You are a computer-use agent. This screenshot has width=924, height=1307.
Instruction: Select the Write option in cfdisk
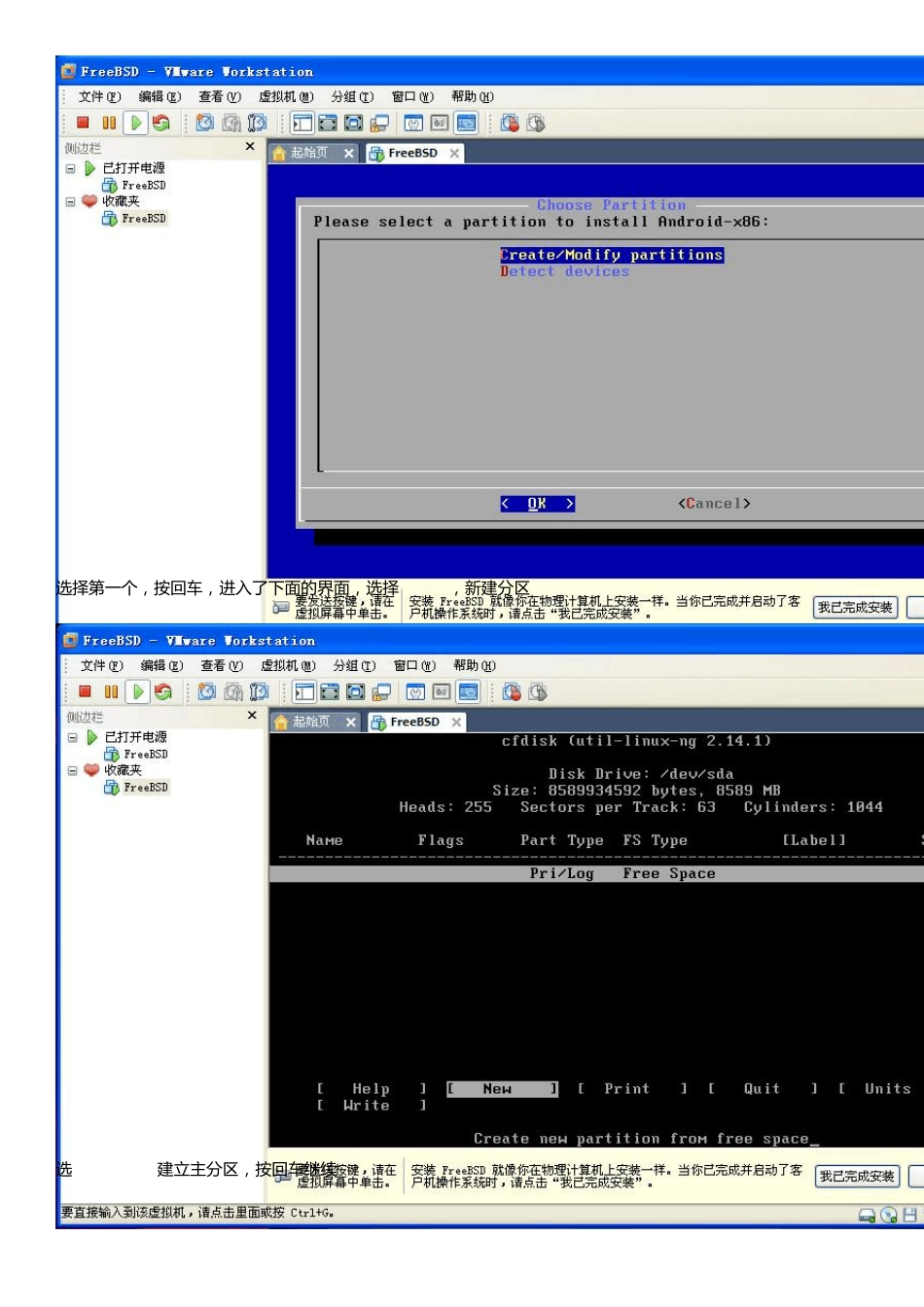pyautogui.click(x=372, y=1106)
